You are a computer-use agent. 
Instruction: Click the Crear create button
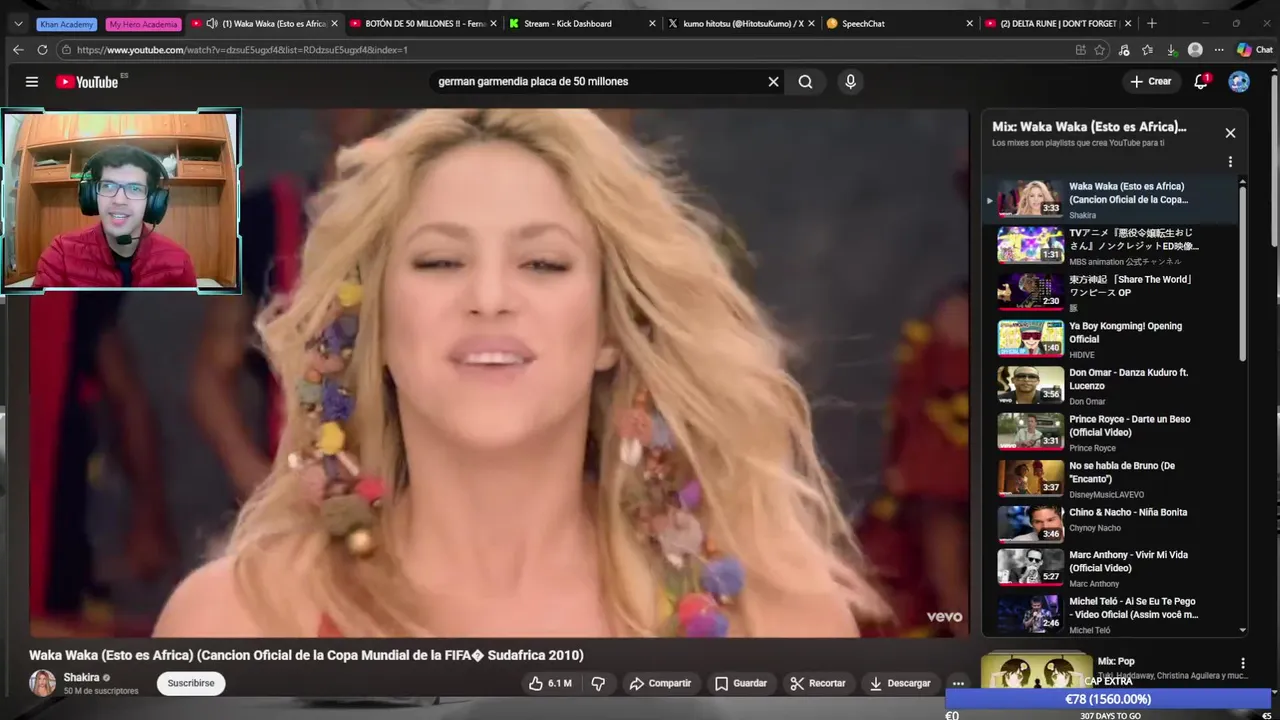tap(1151, 82)
